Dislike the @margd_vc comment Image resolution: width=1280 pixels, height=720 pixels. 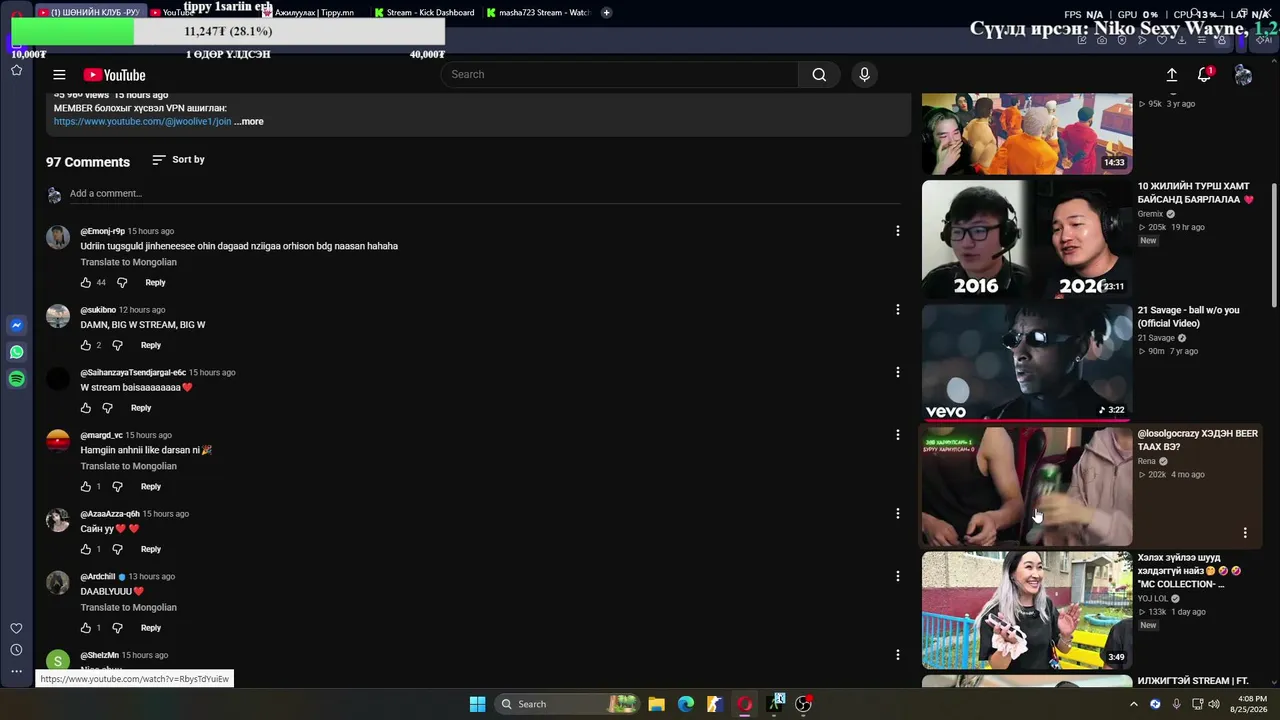coord(117,487)
